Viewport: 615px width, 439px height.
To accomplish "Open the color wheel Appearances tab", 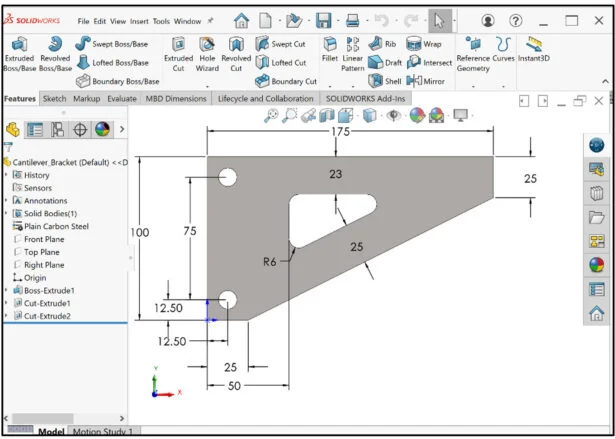I will tap(101, 129).
